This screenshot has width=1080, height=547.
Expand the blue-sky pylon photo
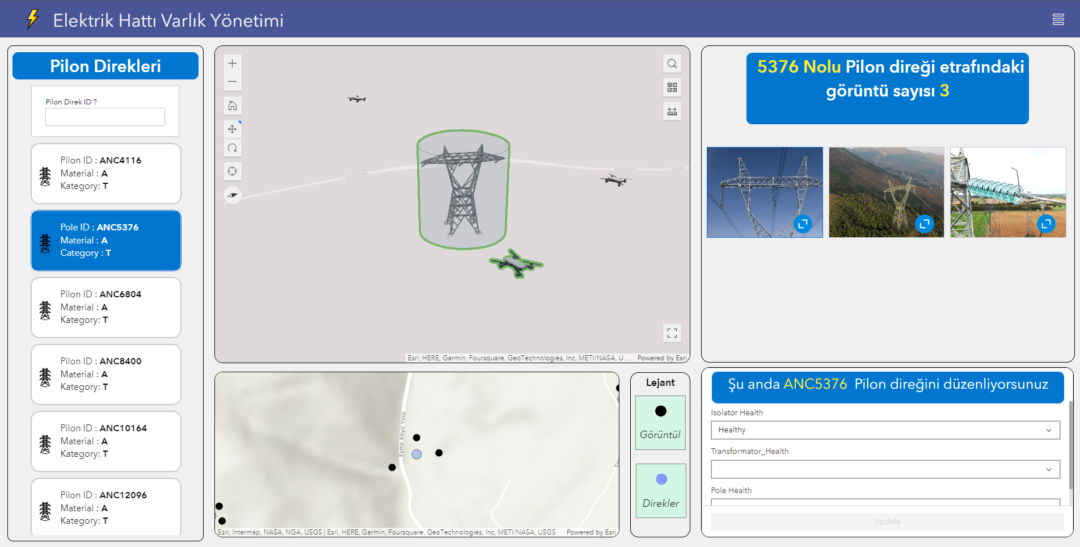click(x=802, y=224)
